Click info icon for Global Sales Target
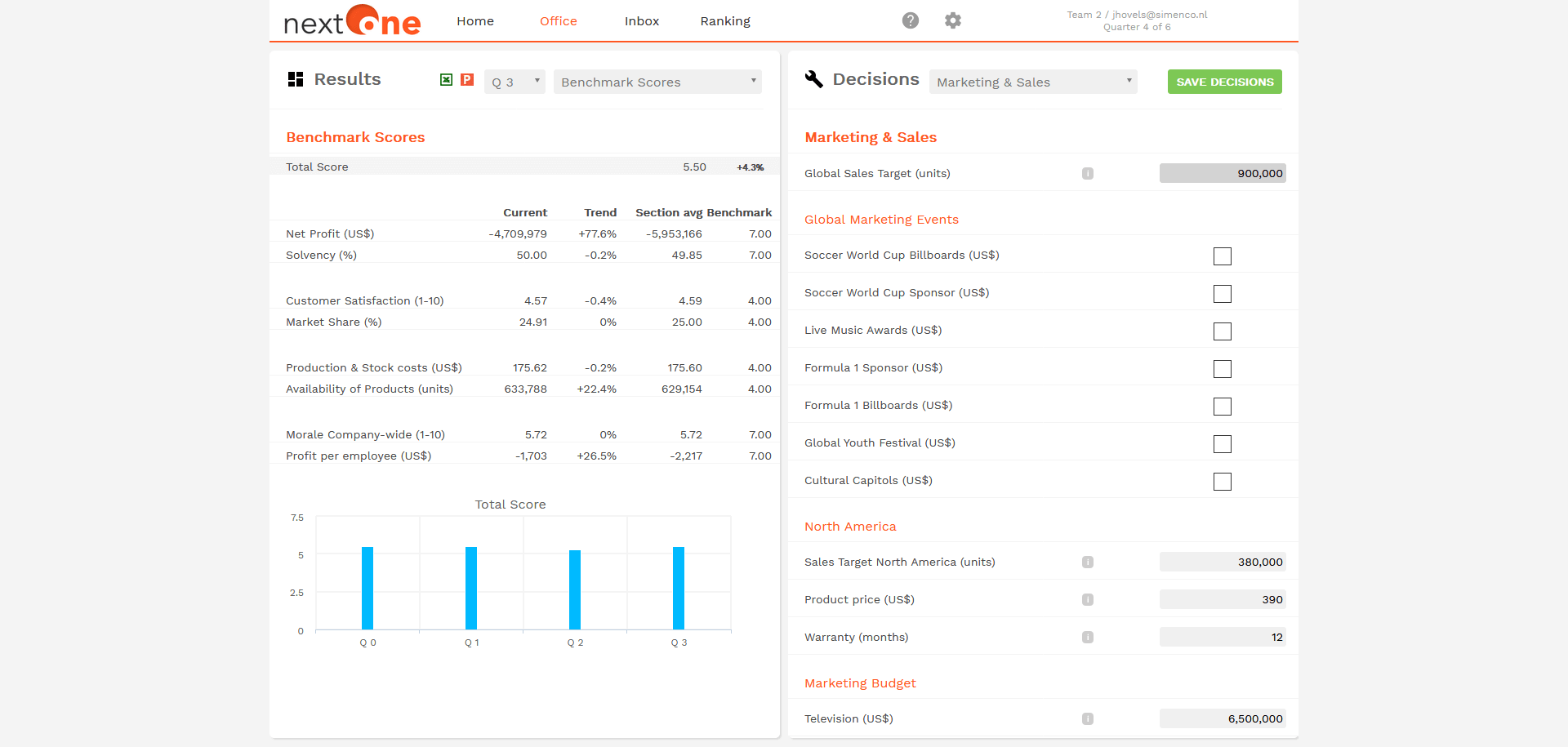Image resolution: width=1568 pixels, height=747 pixels. (x=1088, y=174)
